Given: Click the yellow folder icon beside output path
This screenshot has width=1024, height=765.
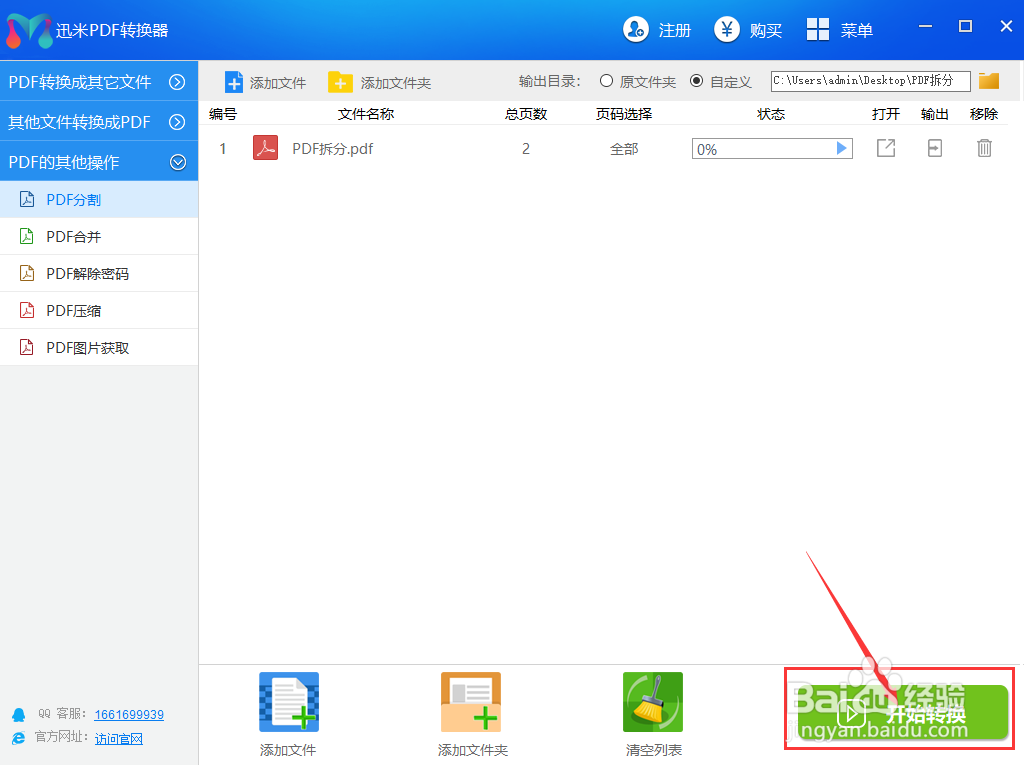Looking at the screenshot, I should pos(989,80).
